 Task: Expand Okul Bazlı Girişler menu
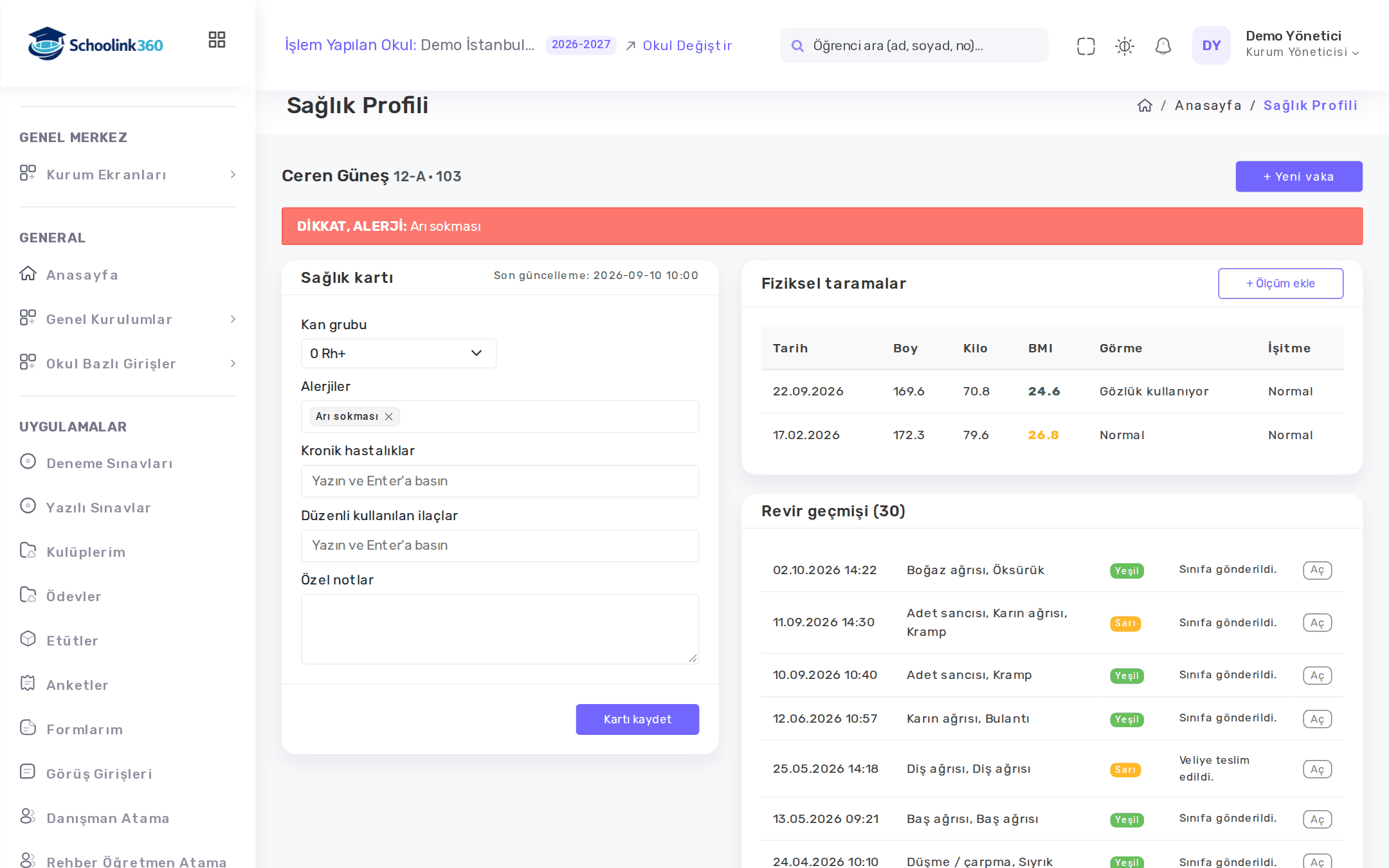128,363
